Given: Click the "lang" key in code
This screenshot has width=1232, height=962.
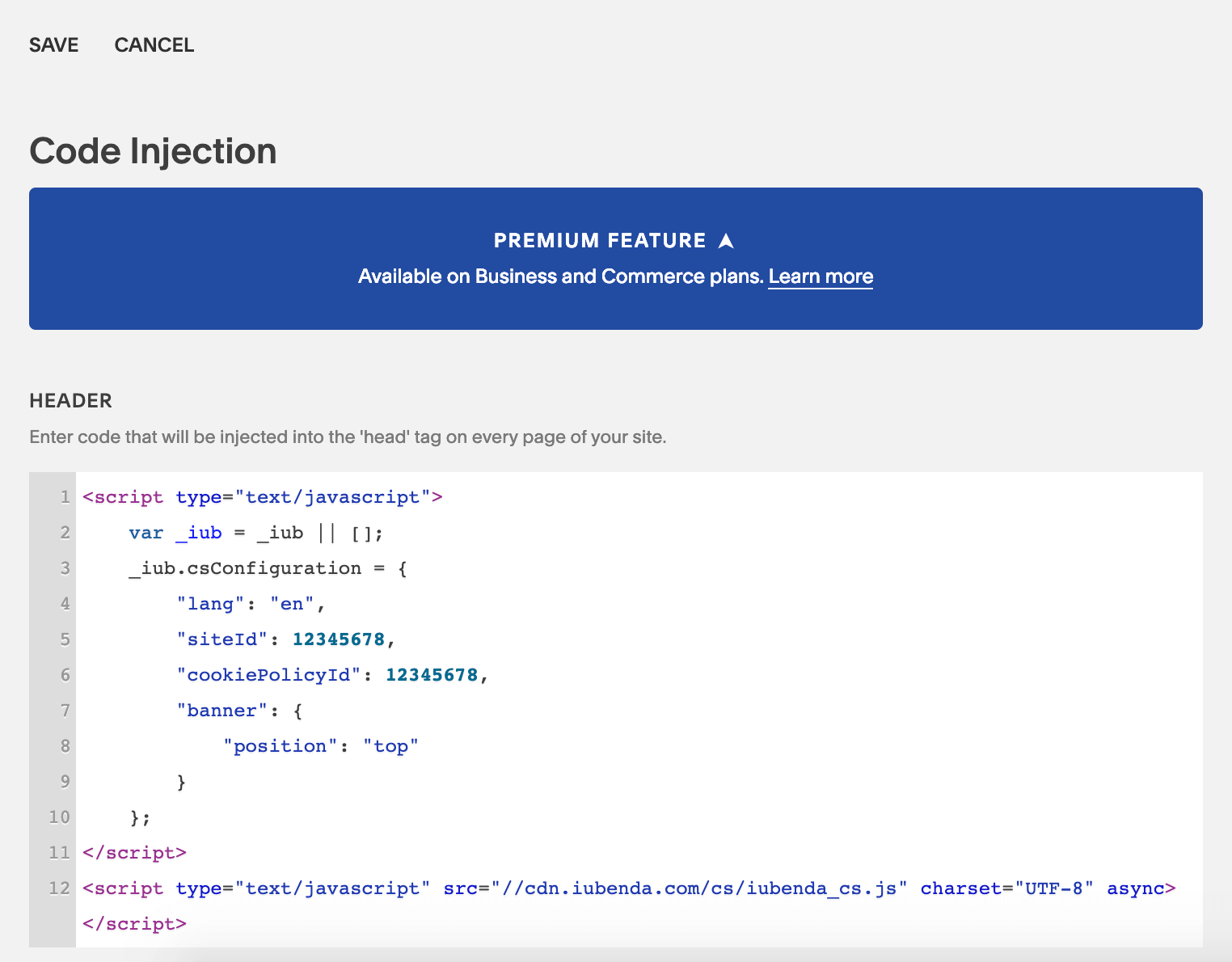Looking at the screenshot, I should coord(210,604).
